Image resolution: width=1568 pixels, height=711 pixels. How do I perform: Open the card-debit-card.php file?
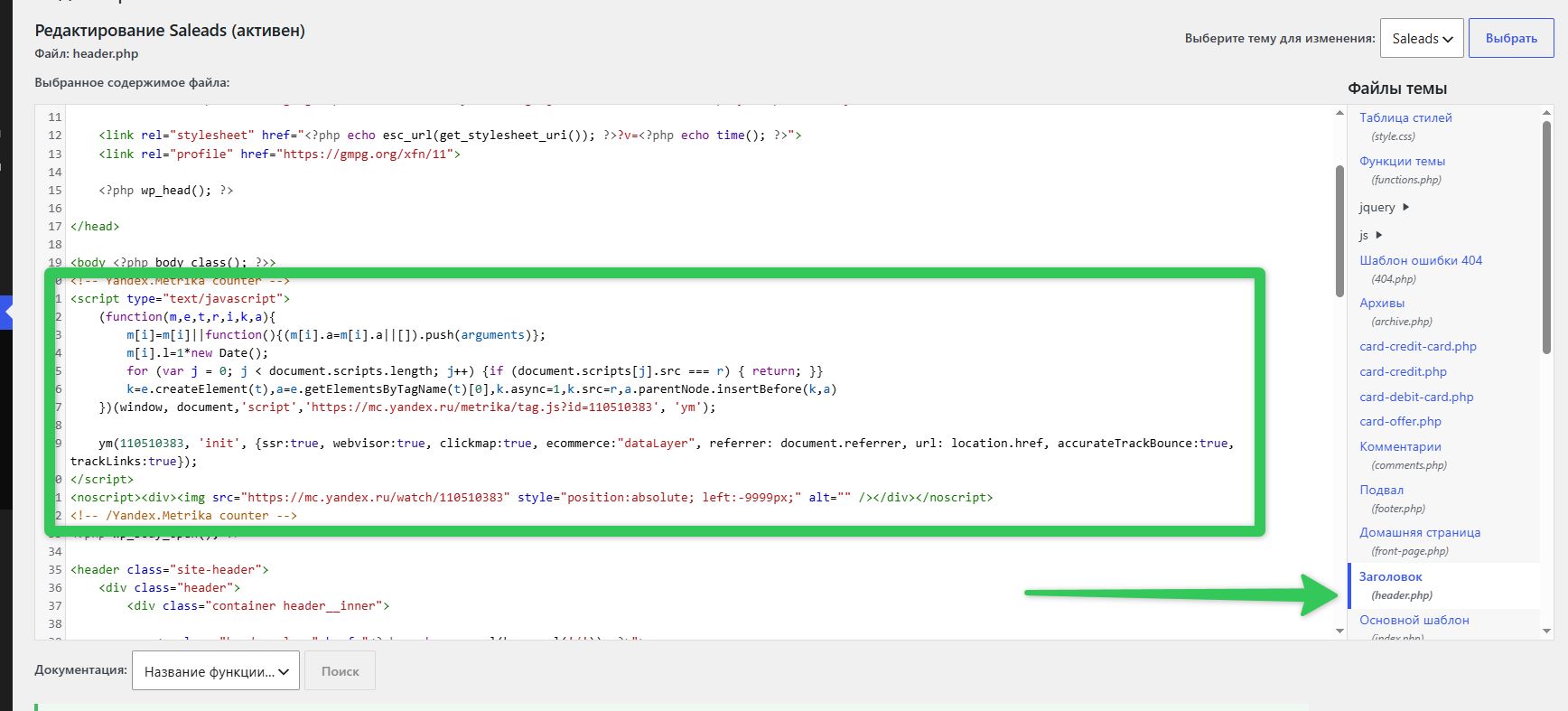pos(1416,397)
